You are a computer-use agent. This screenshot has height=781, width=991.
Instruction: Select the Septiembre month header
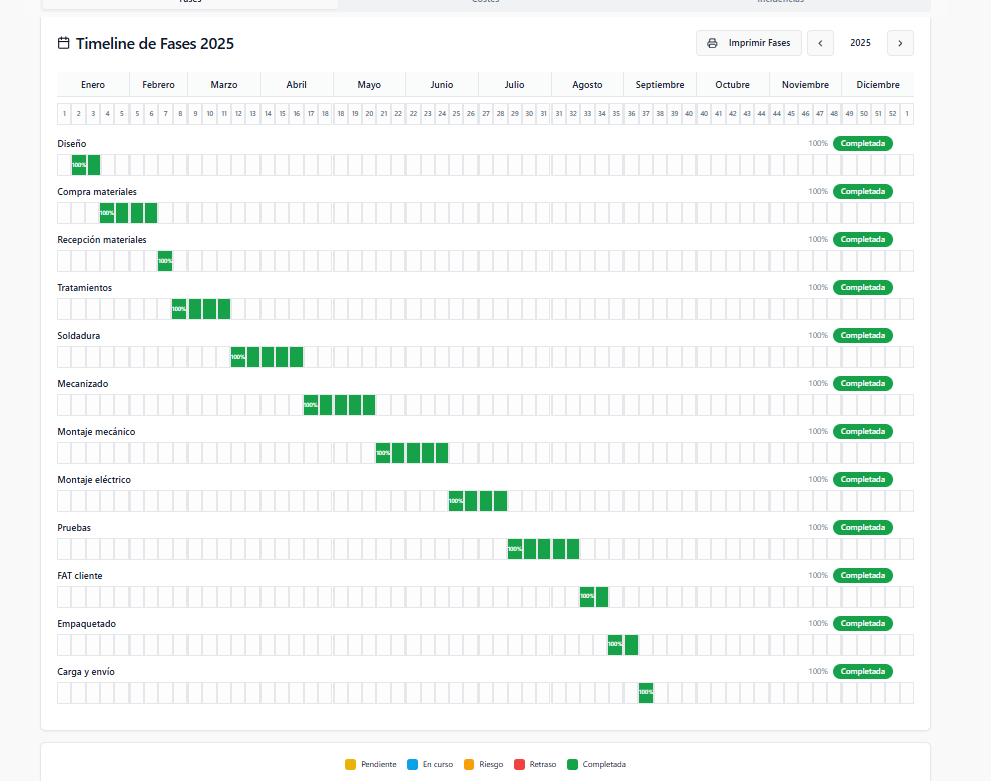coord(660,85)
